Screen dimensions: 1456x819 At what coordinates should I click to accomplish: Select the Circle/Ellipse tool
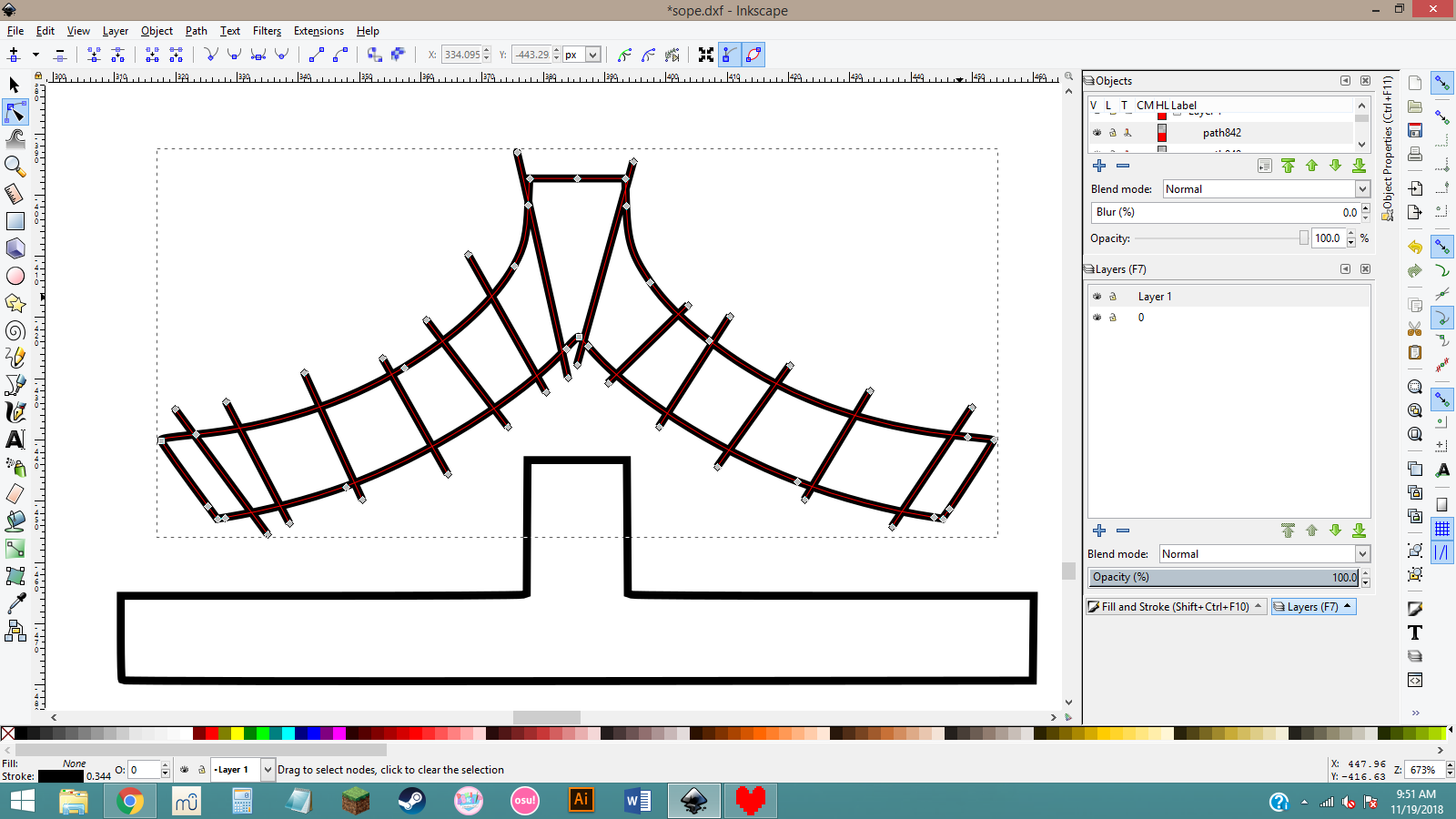(x=15, y=276)
